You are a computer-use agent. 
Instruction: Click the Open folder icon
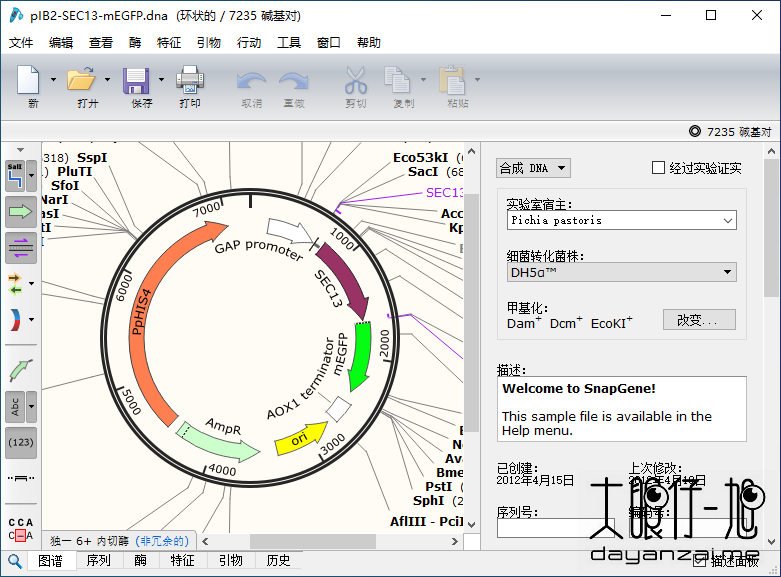click(x=81, y=80)
